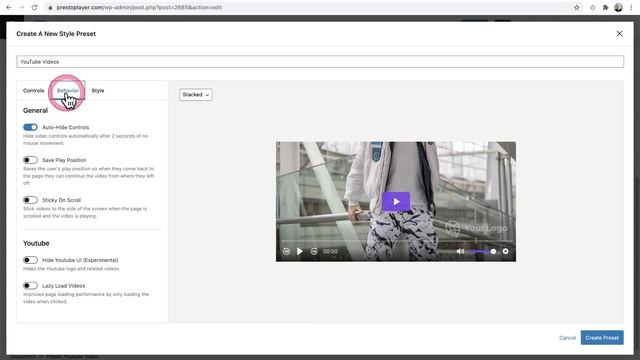Image resolution: width=640 pixels, height=360 pixels.
Task: Open the browser extensions puzzle icon
Action: coord(605,7)
